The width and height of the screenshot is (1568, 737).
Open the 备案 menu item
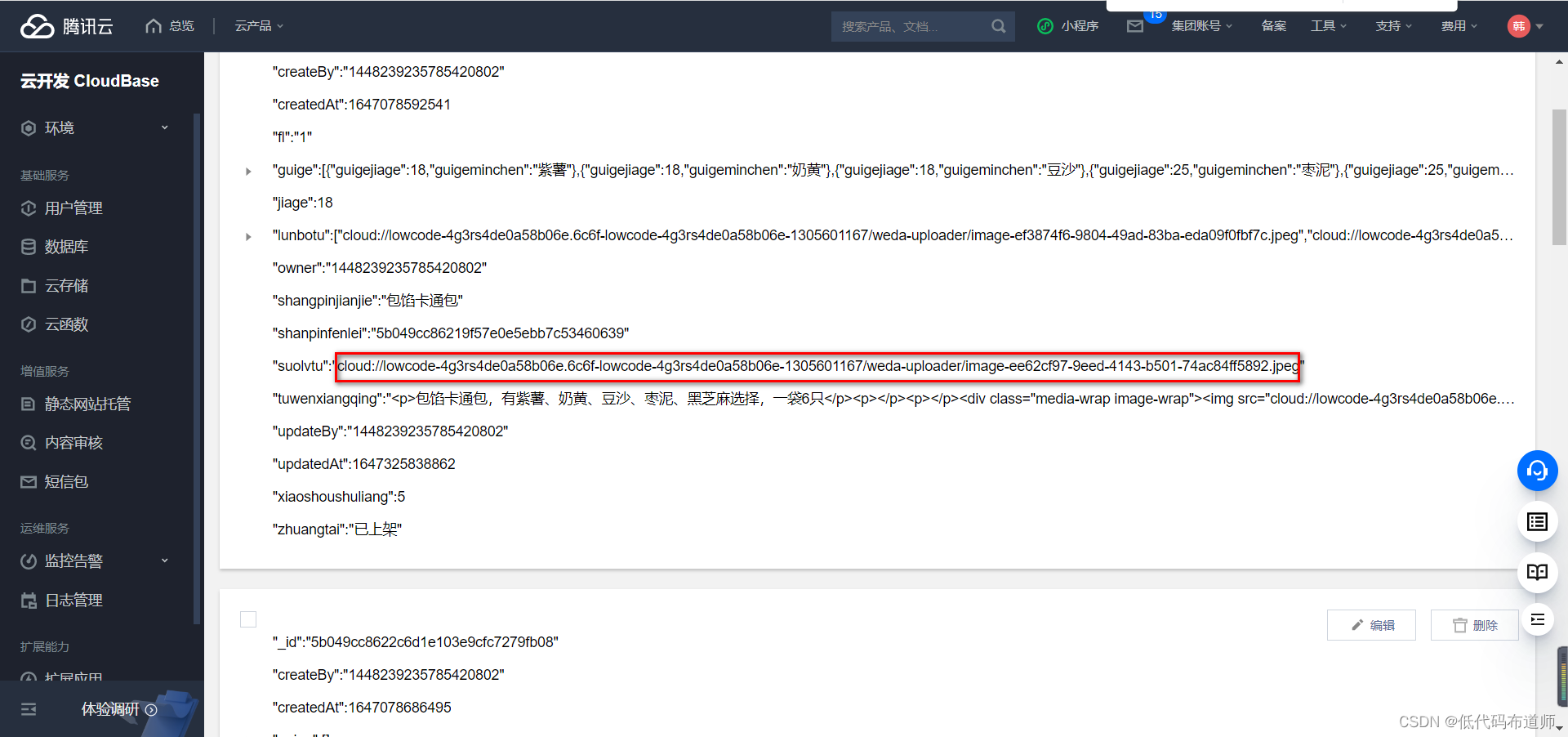(x=1273, y=26)
